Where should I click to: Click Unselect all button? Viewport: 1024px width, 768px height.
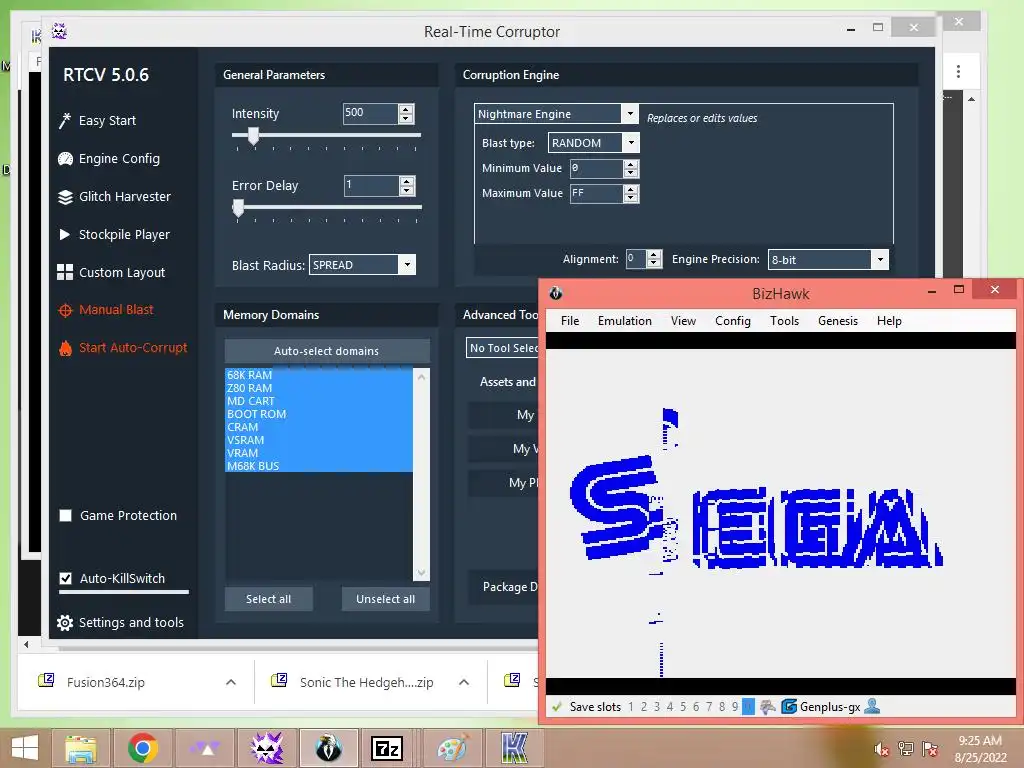[x=385, y=599]
